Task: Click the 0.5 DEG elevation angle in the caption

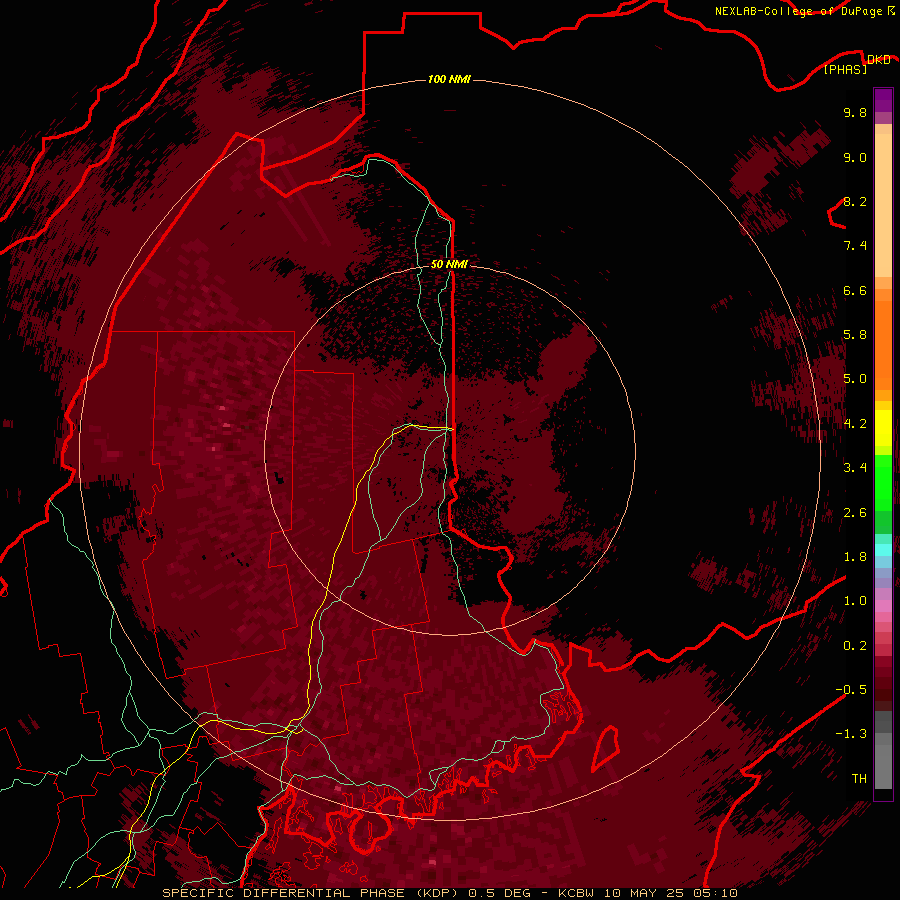Action: click(x=501, y=893)
